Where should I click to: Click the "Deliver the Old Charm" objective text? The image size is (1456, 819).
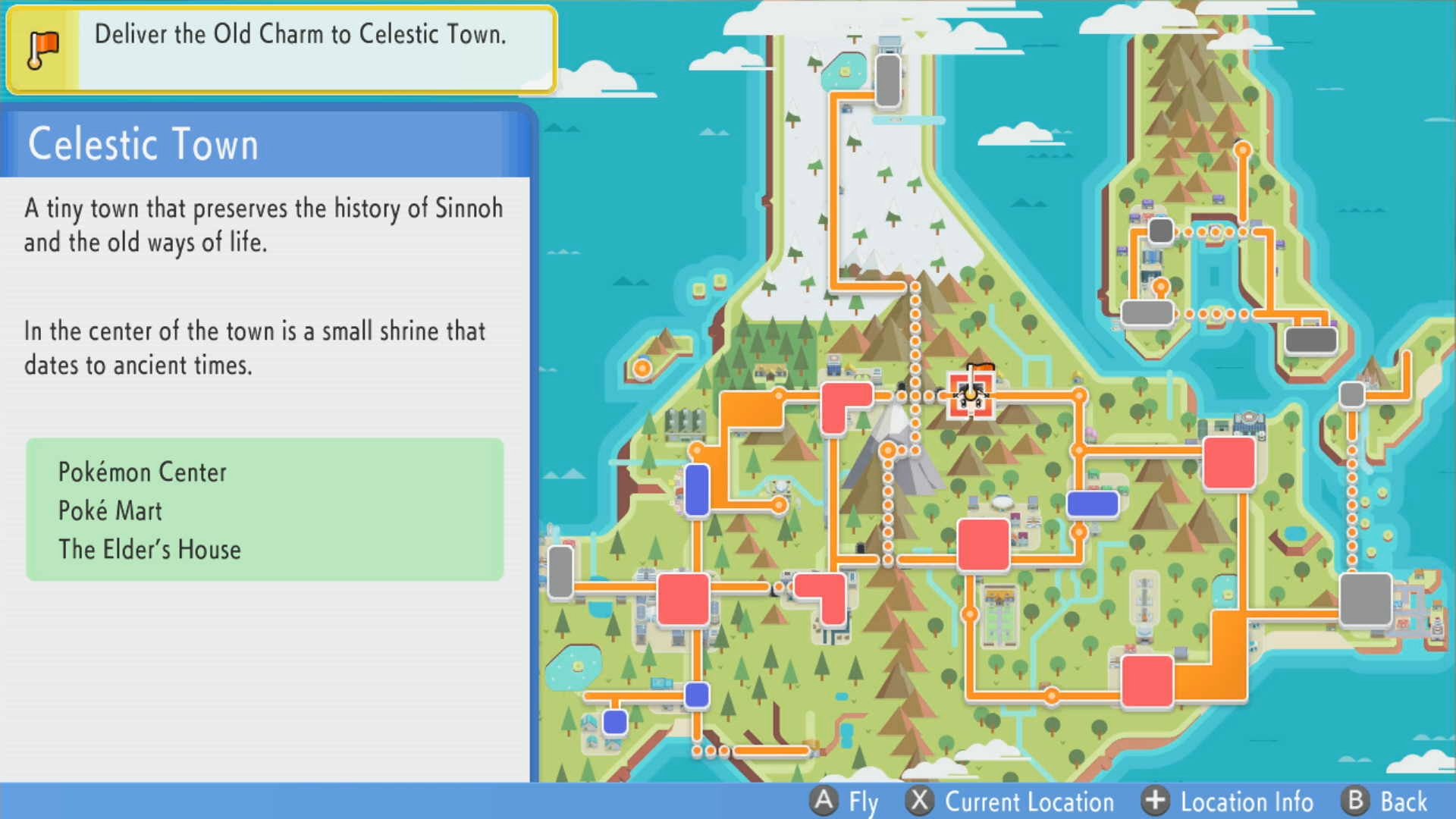[x=300, y=34]
